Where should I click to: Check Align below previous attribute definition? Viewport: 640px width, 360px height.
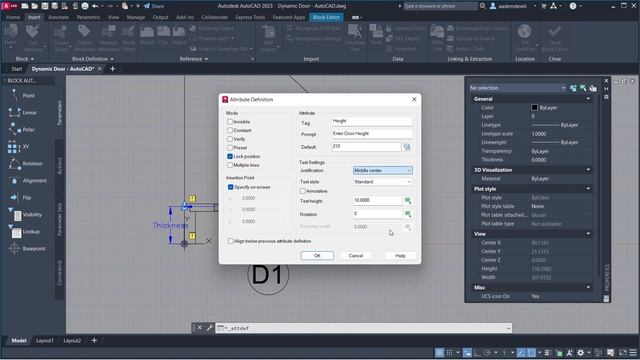point(231,241)
